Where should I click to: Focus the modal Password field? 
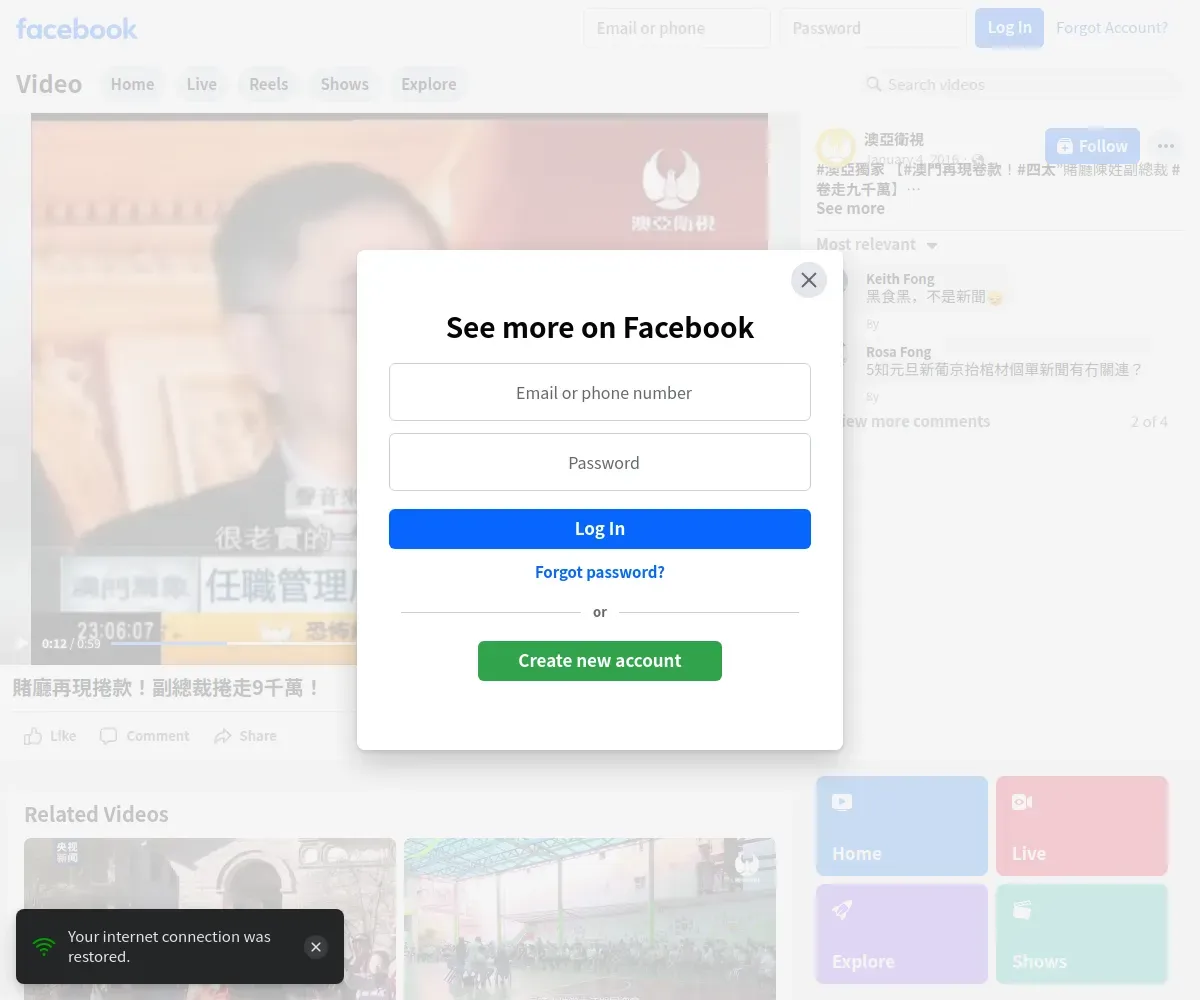(x=600, y=462)
